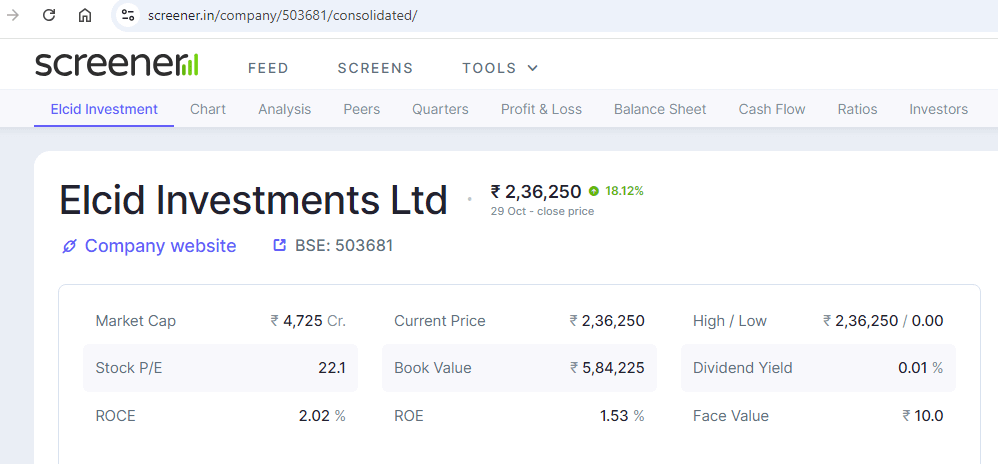The height and width of the screenshot is (464, 998).
Task: Jump to the Analysis section
Action: point(284,109)
